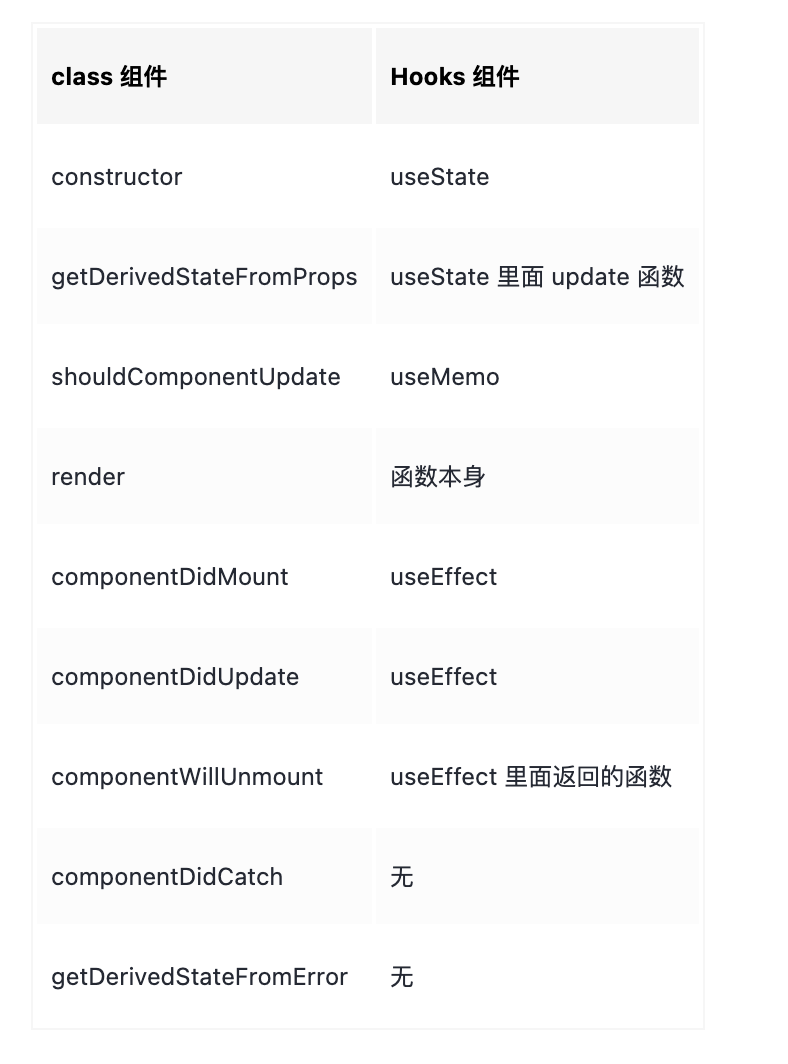788x1064 pixels.
Task: Select the shouldComponentUpdate cell
Action: click(196, 377)
